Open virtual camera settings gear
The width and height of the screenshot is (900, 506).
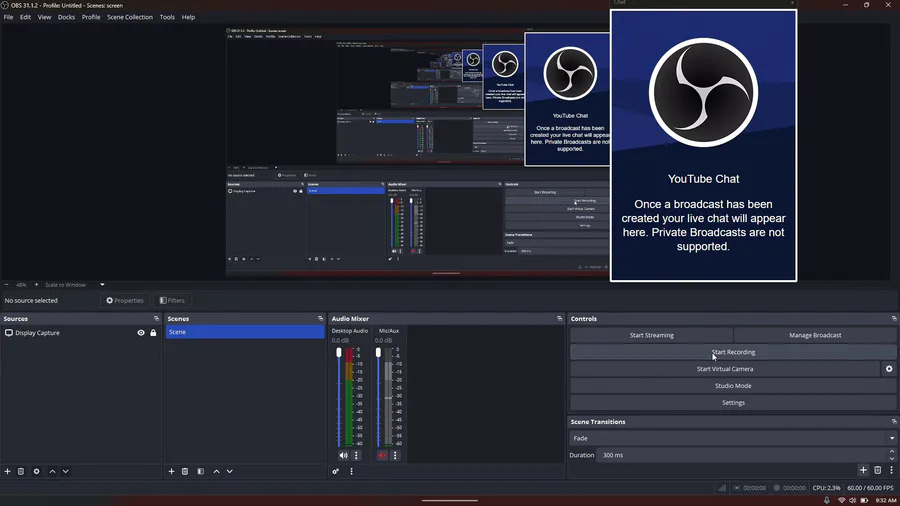tap(889, 369)
